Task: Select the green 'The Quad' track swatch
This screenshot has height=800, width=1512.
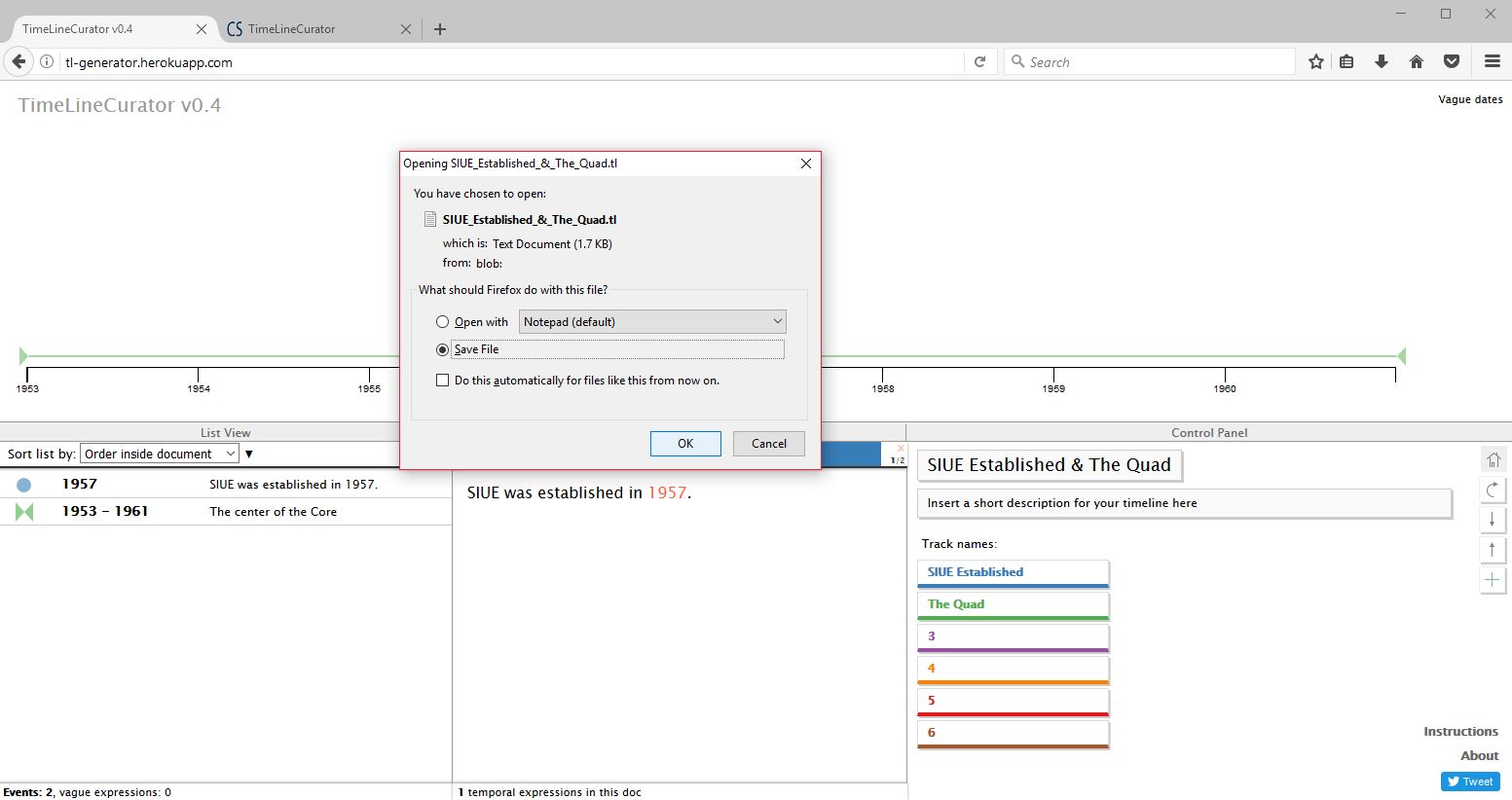Action: 1013,605
